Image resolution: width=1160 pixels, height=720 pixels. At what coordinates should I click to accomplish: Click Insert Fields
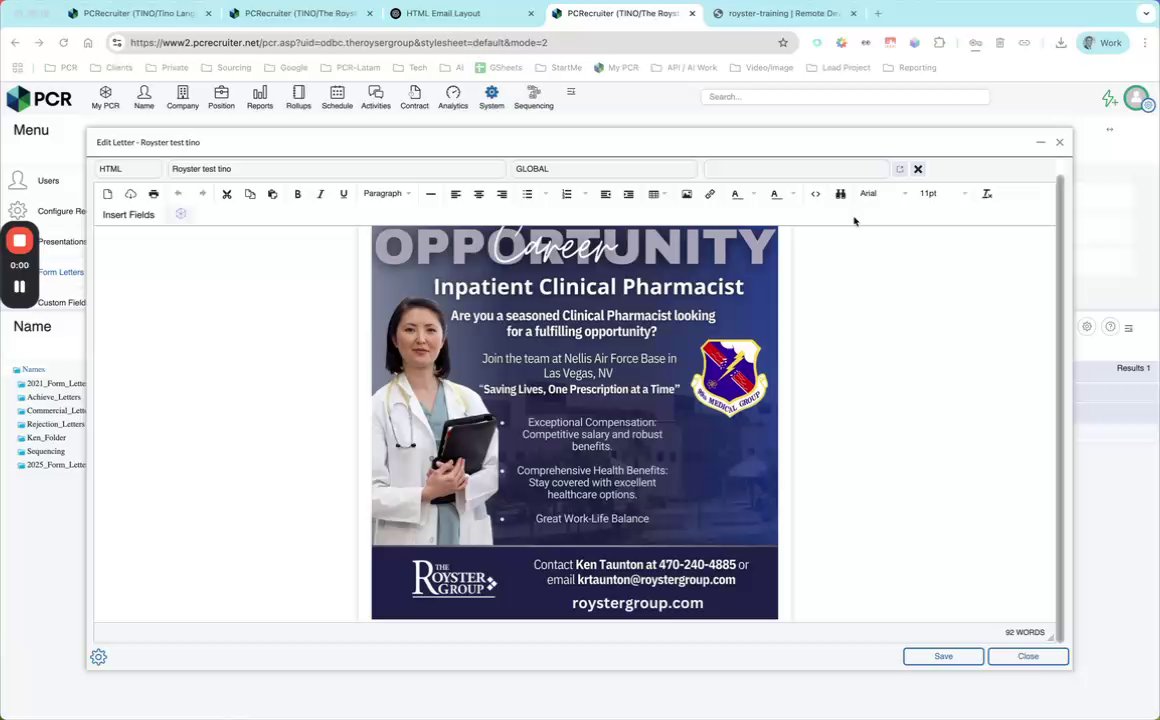(x=129, y=215)
